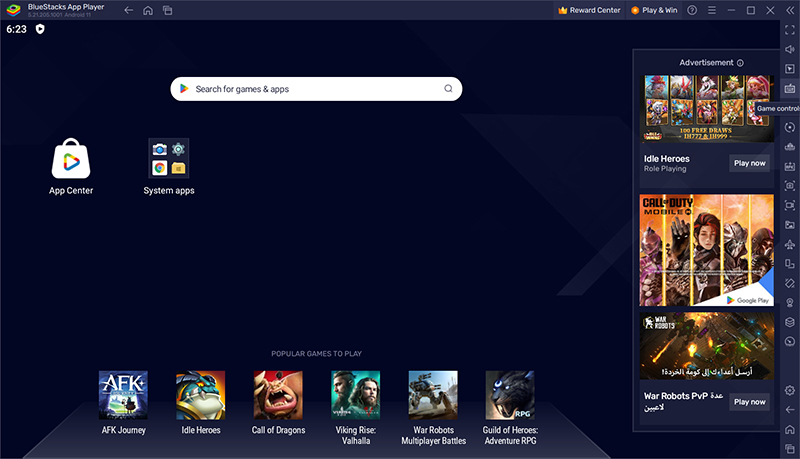Open the System apps folder
The image size is (800, 459).
pos(169,167)
